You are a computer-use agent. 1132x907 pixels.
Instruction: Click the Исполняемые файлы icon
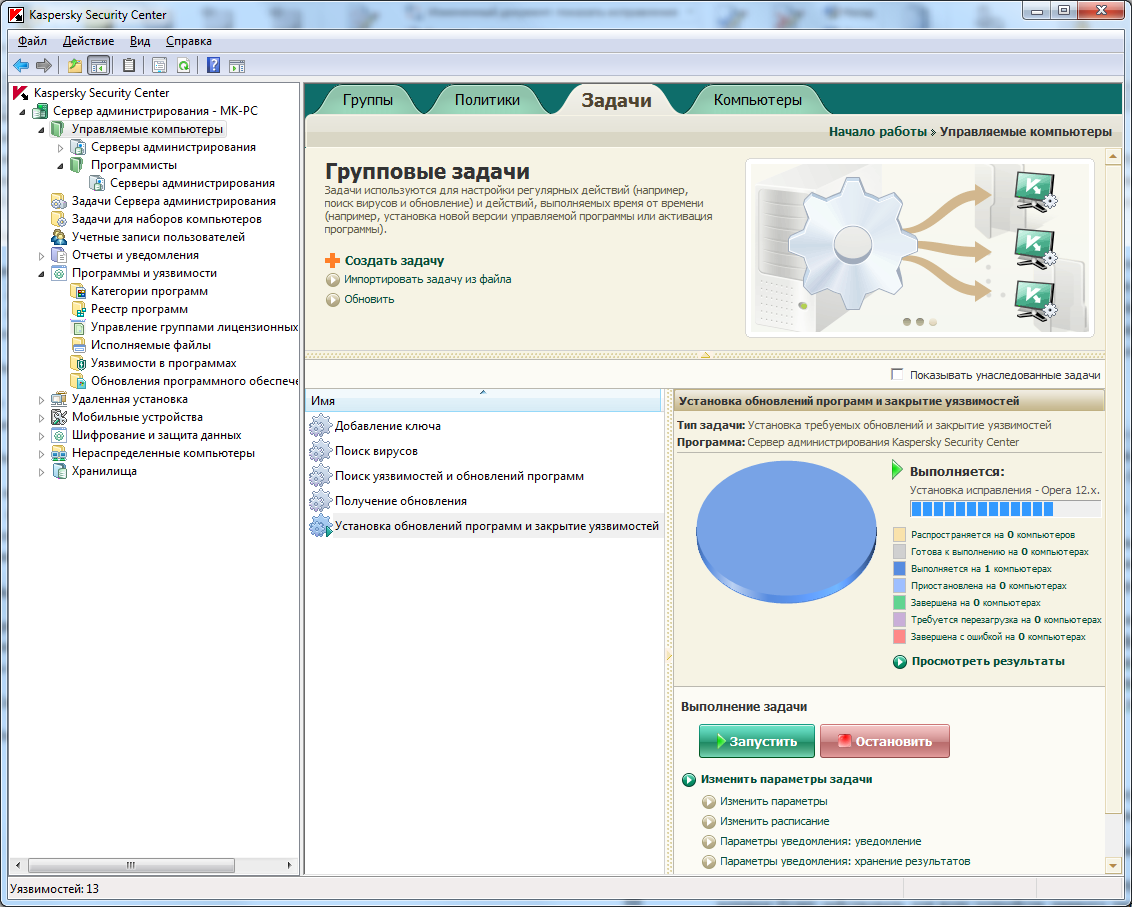tap(78, 345)
